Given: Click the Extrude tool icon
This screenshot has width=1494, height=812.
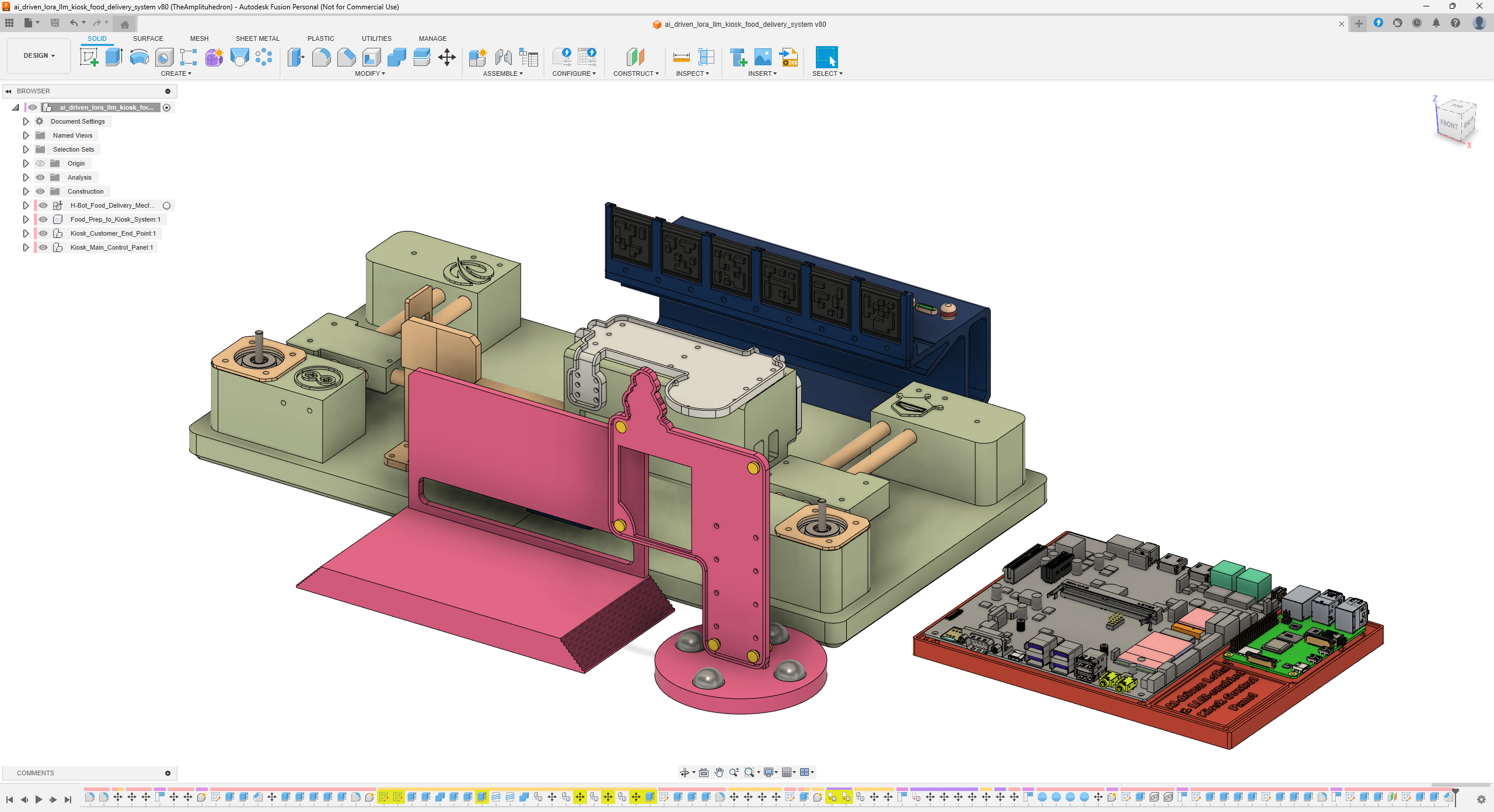Looking at the screenshot, I should (114, 57).
